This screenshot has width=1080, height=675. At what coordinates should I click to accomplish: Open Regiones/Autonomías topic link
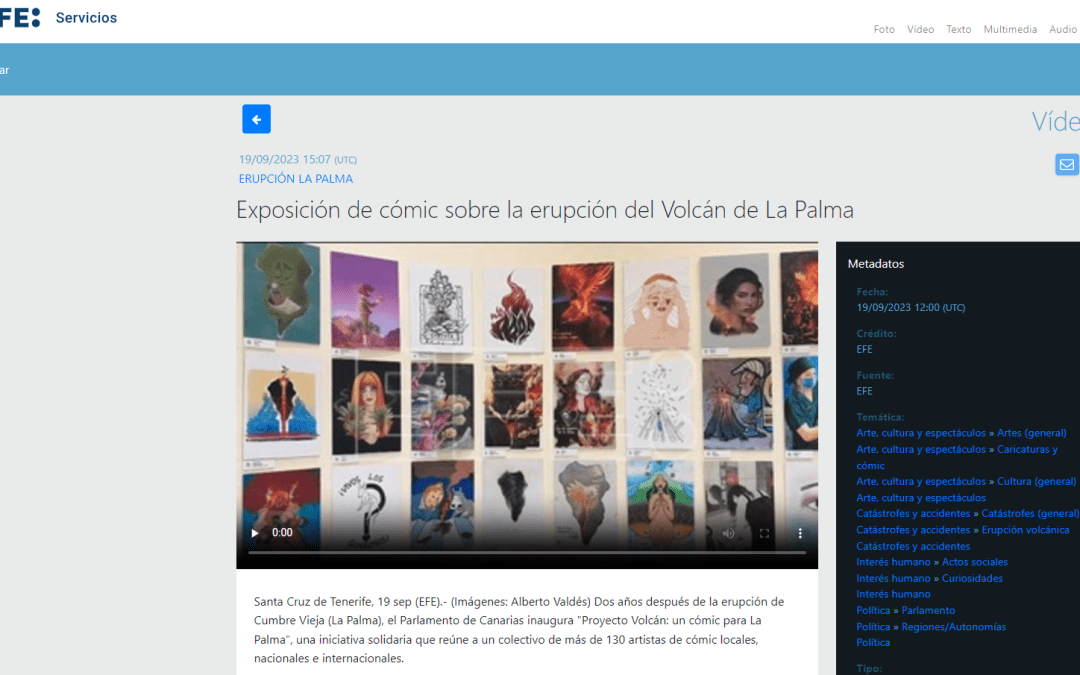point(953,626)
